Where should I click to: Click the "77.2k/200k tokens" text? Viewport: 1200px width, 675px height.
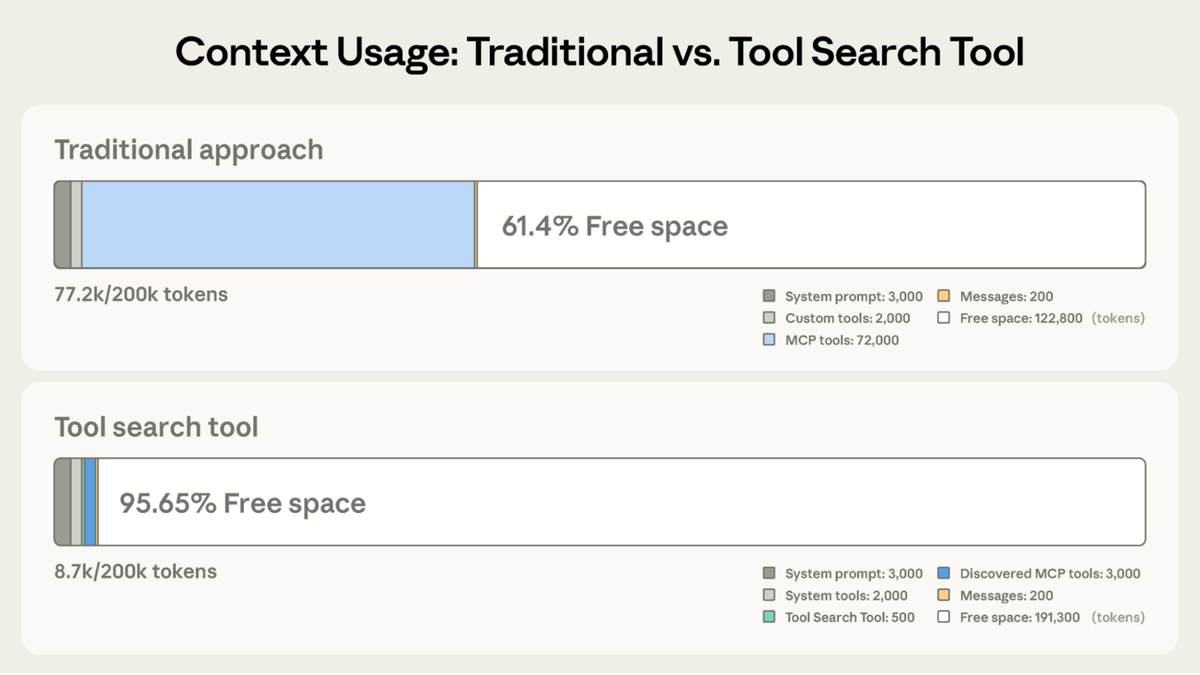(141, 295)
